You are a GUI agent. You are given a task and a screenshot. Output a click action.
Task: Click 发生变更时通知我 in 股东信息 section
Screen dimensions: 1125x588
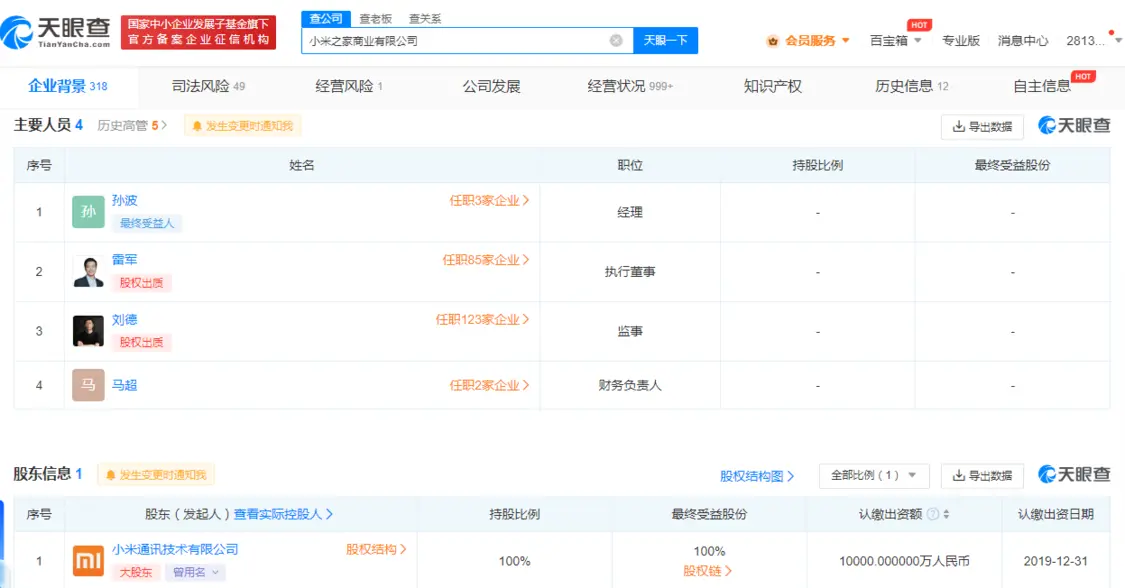156,475
